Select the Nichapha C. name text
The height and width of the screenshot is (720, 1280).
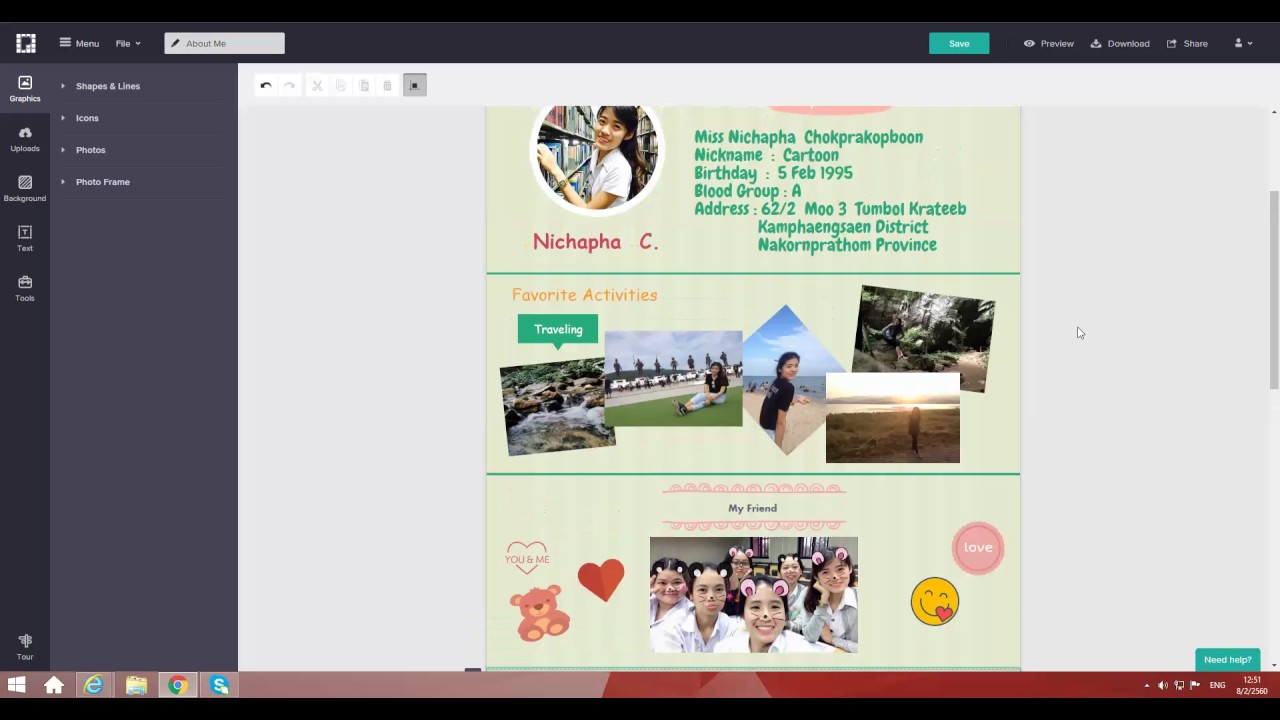click(x=595, y=242)
